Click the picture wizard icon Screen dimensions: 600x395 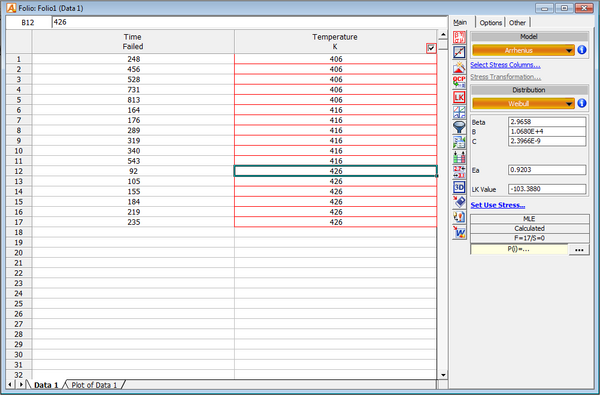[459, 67]
